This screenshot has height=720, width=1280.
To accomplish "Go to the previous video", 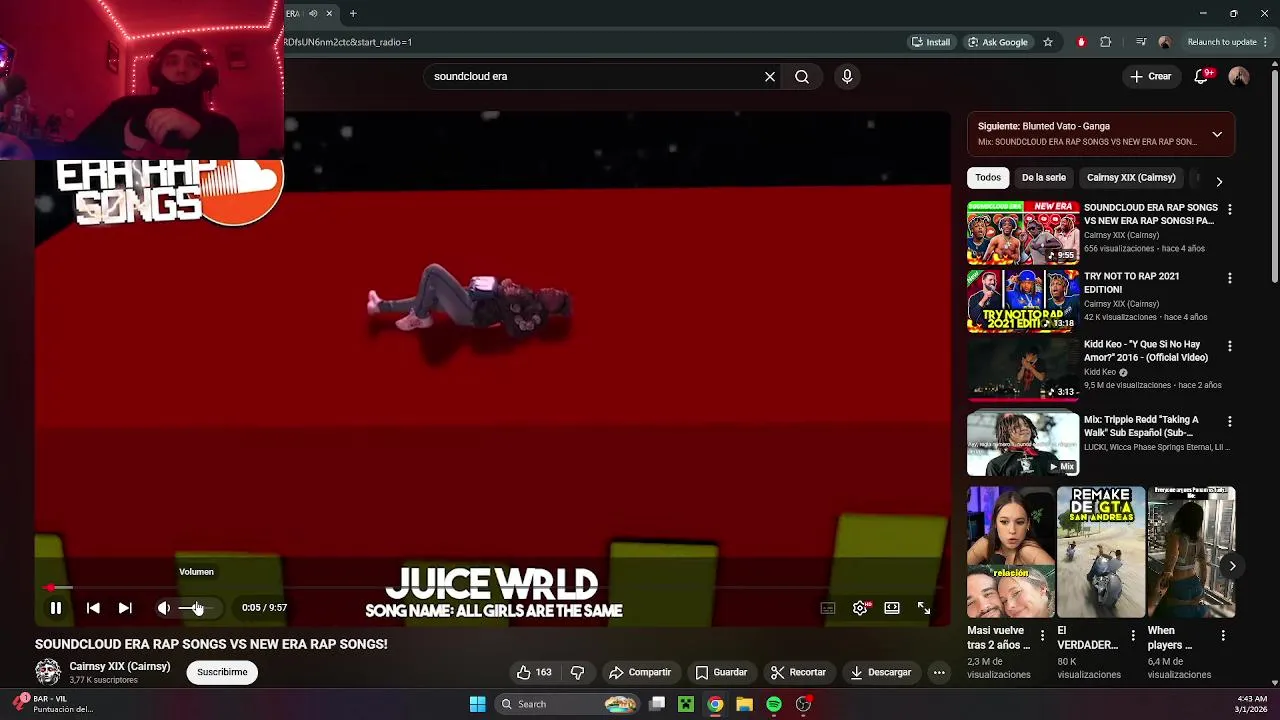I will tap(93, 608).
